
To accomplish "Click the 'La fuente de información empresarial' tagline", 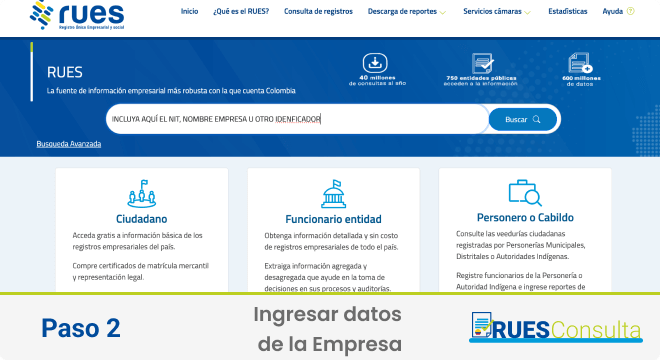I will tap(171, 91).
